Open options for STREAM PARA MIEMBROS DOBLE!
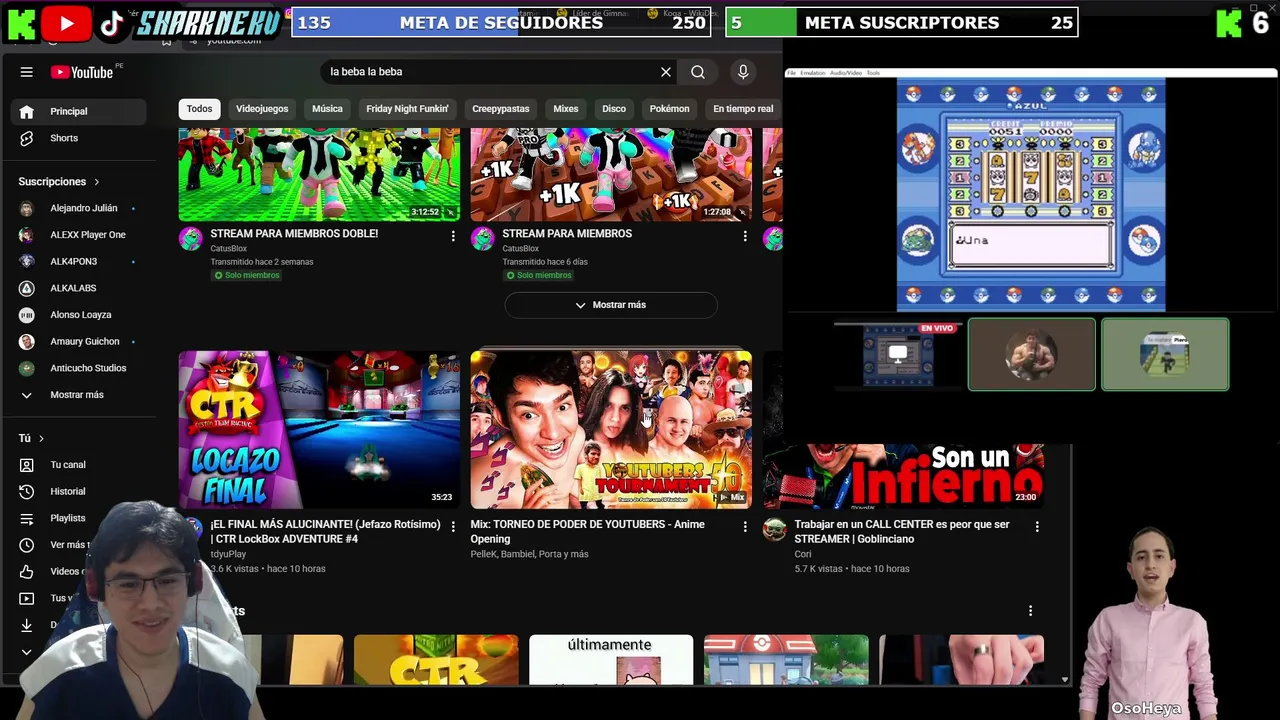This screenshot has width=1280, height=720. tap(453, 236)
